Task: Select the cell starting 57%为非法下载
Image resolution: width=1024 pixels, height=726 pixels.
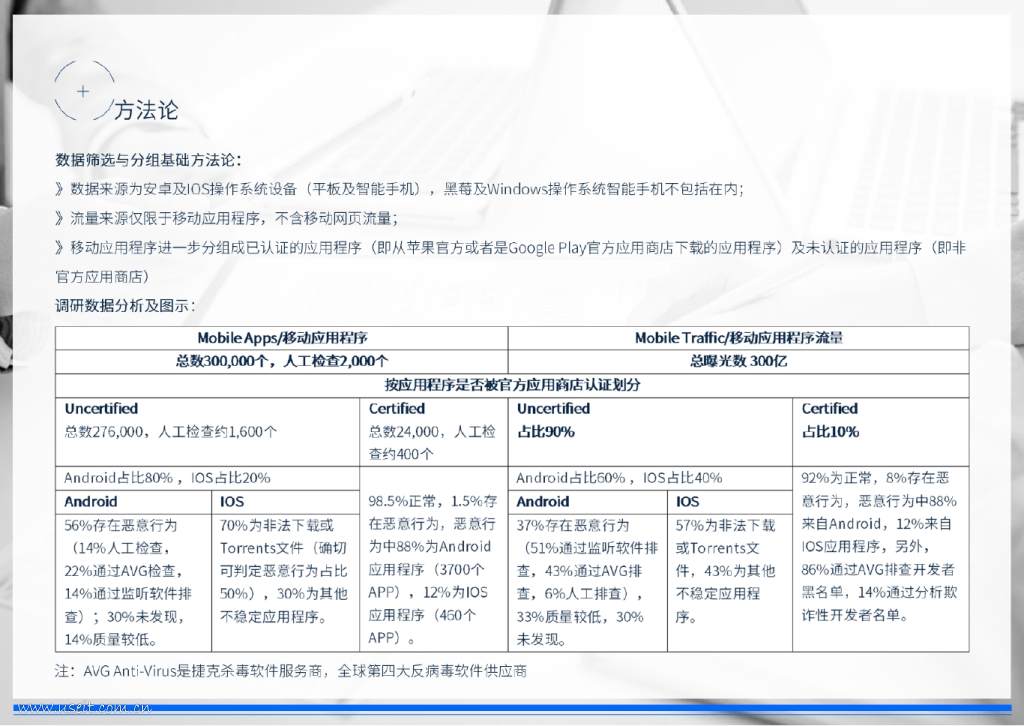Action: tap(730, 582)
